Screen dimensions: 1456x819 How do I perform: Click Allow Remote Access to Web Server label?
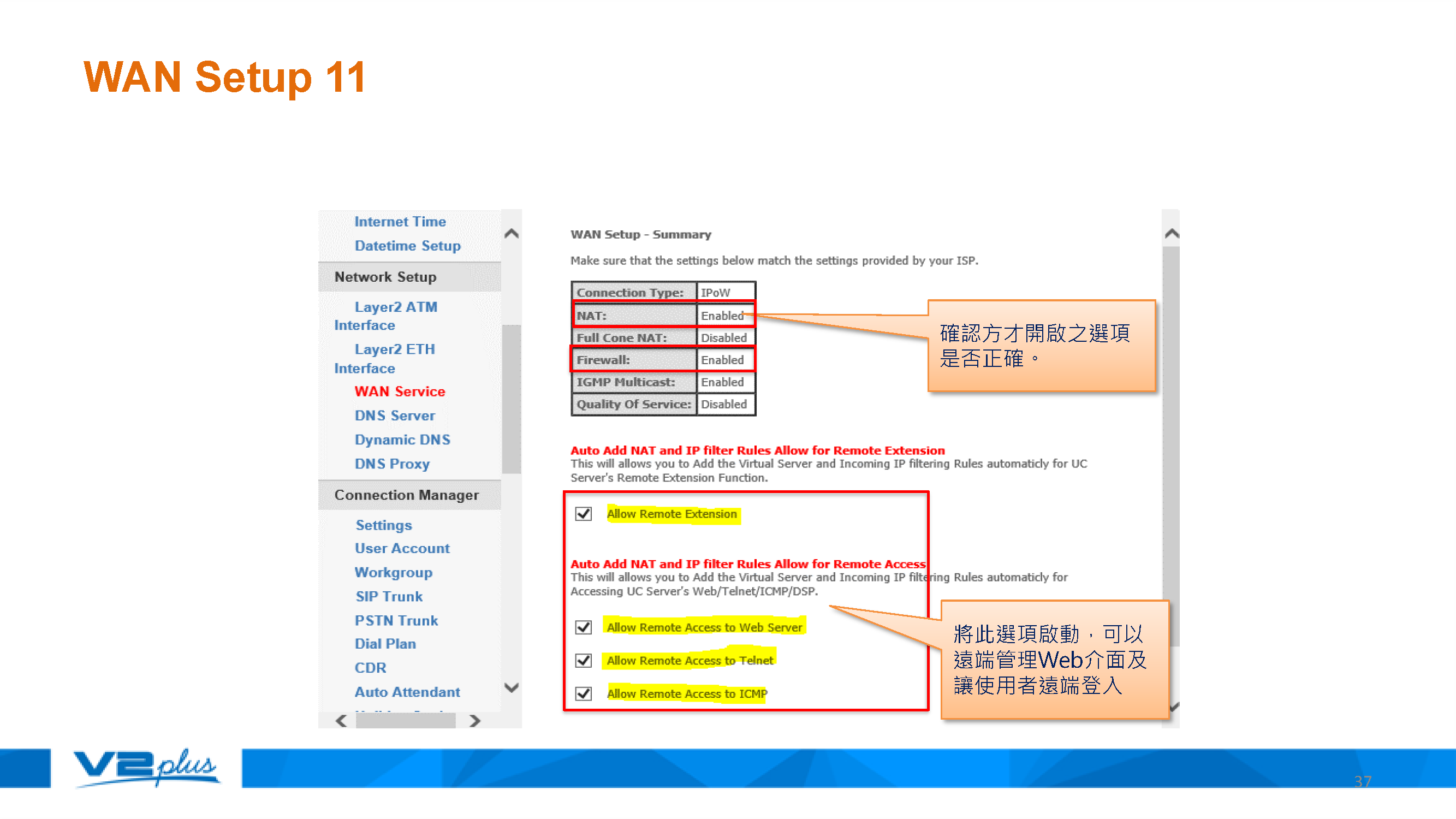704,627
